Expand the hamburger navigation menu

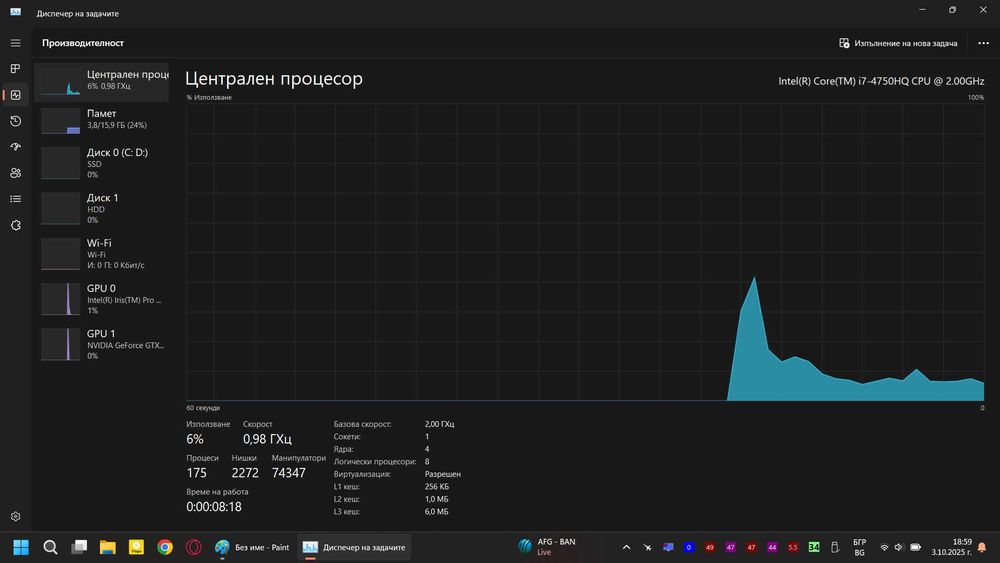pyautogui.click(x=15, y=43)
